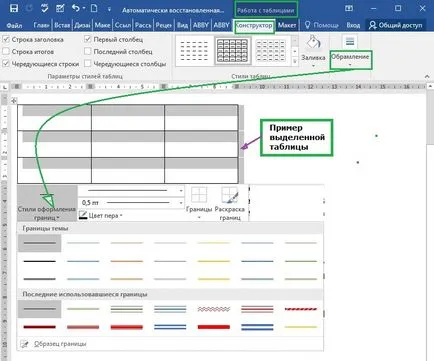The height and width of the screenshot is (361, 434).
Task: Click the Заливка paint bucket icon
Action: [313, 42]
